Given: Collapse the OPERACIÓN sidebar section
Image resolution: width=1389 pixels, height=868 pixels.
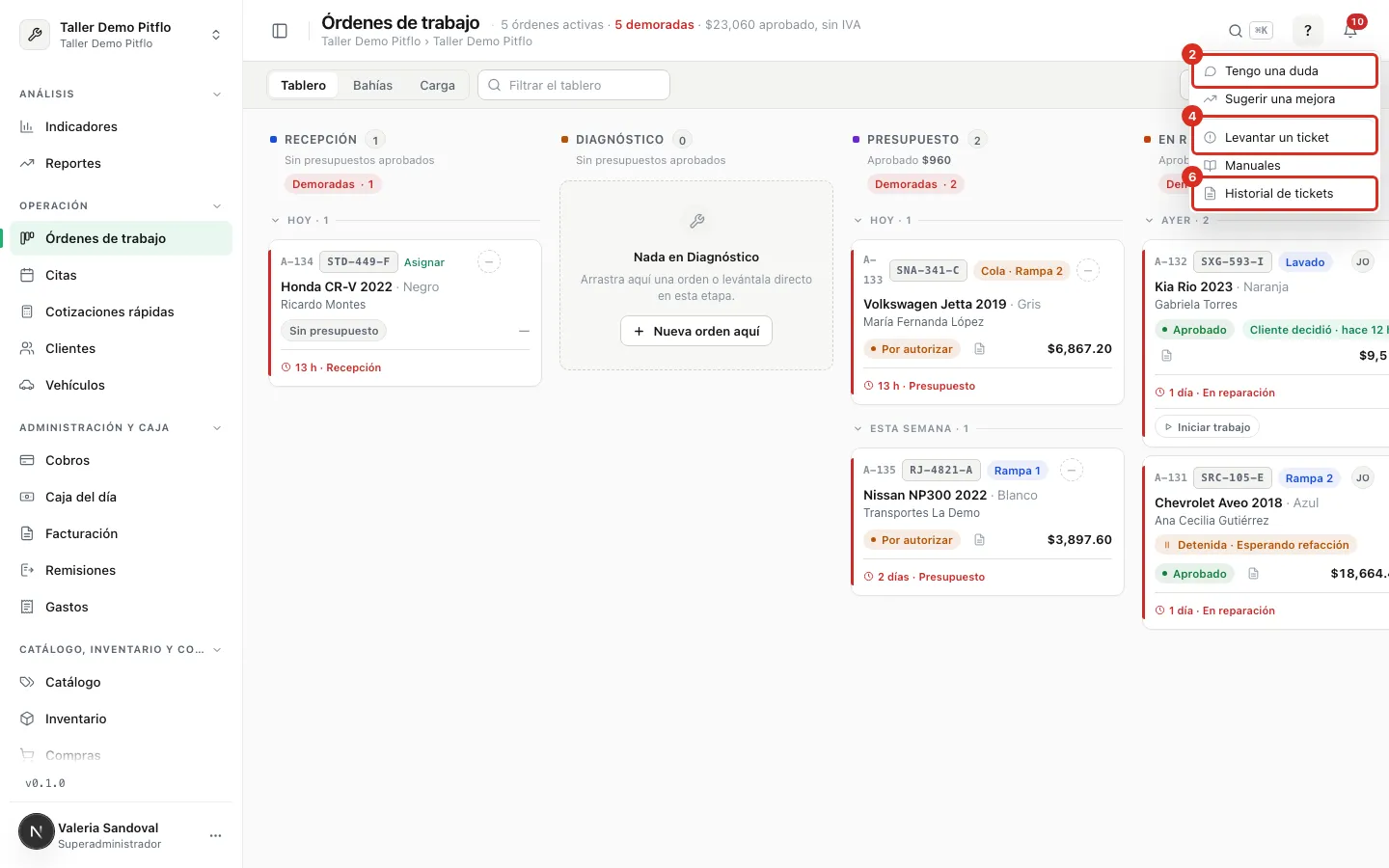Looking at the screenshot, I should click(217, 206).
